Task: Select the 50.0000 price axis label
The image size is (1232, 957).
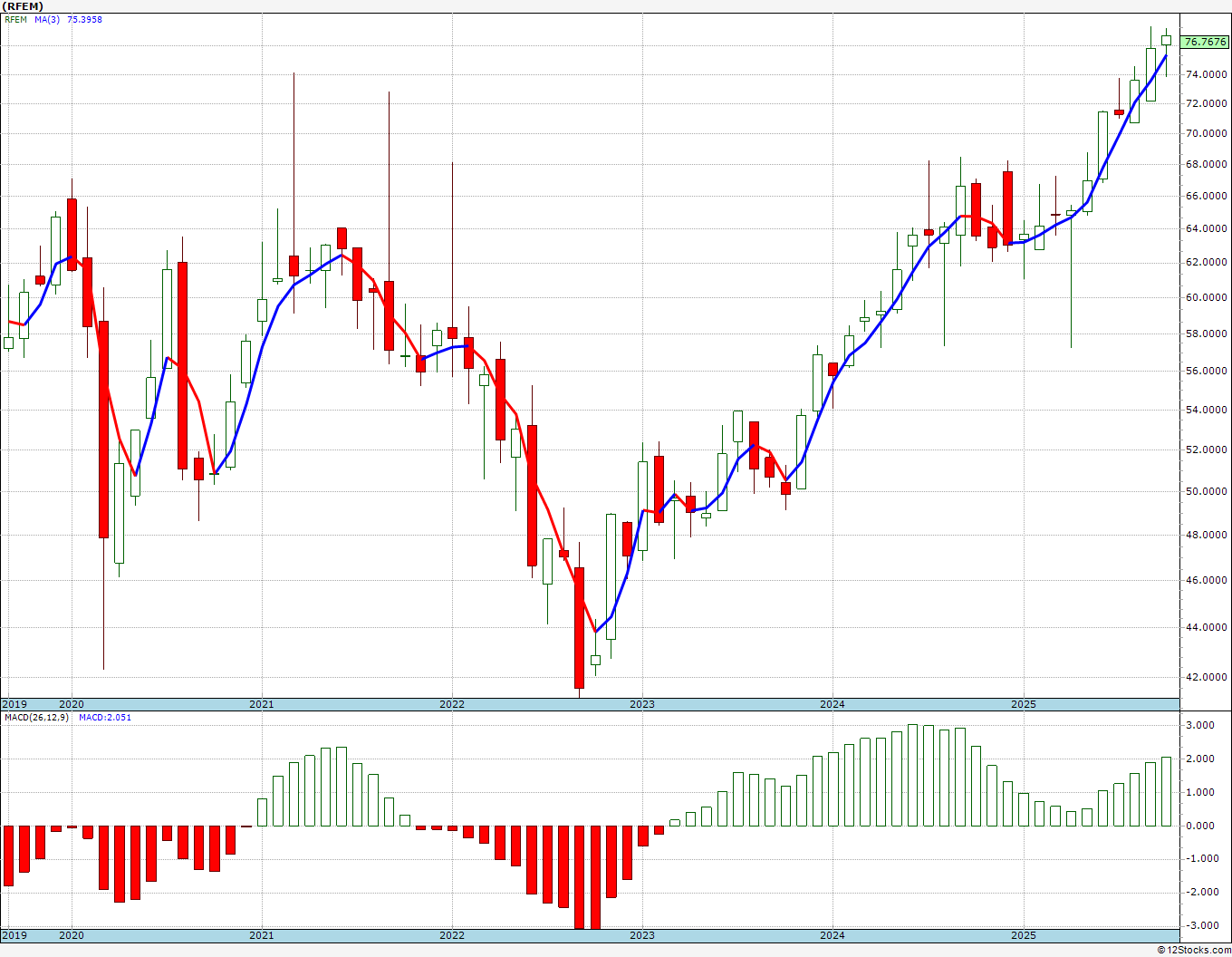Action: [1207, 491]
